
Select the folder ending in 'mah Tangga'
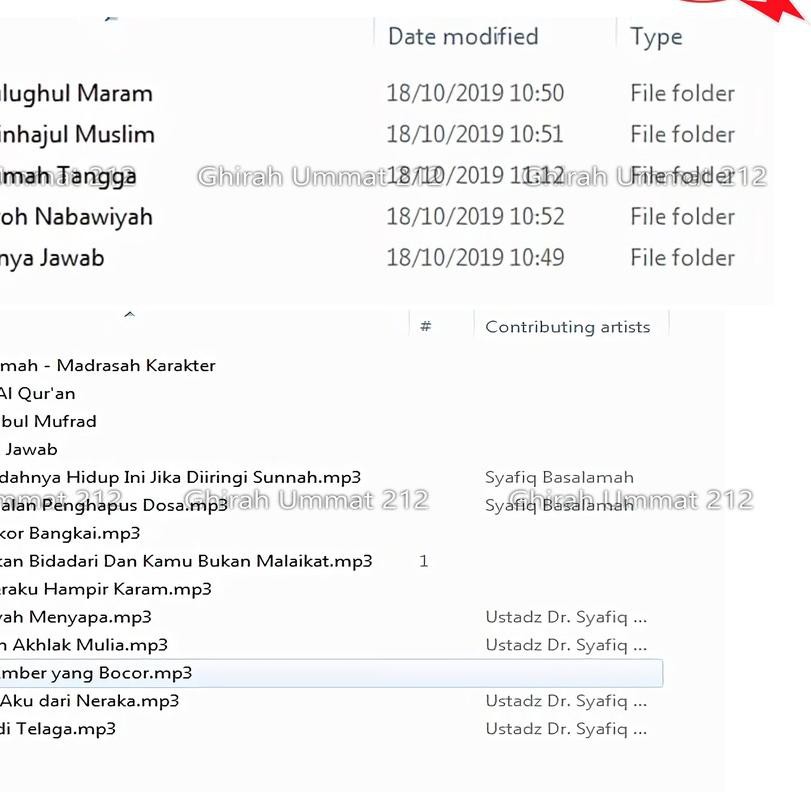click(68, 176)
